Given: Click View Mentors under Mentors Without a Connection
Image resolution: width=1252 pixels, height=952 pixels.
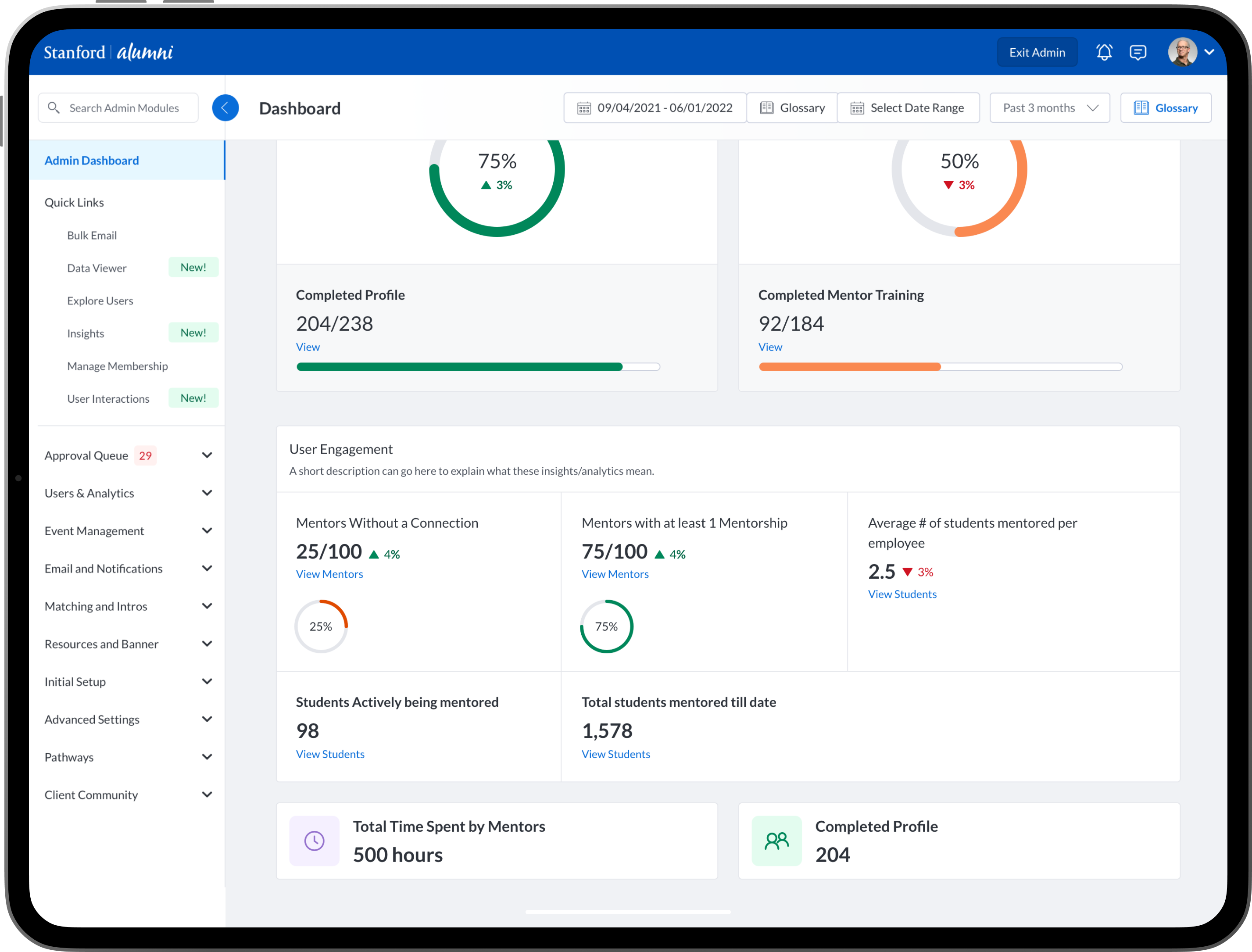Looking at the screenshot, I should [329, 574].
